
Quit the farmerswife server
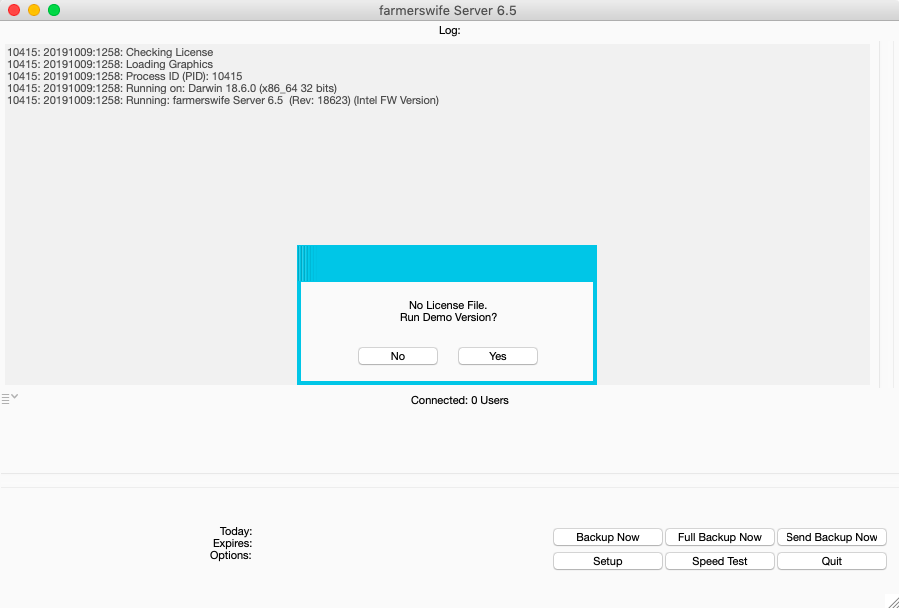tap(831, 561)
